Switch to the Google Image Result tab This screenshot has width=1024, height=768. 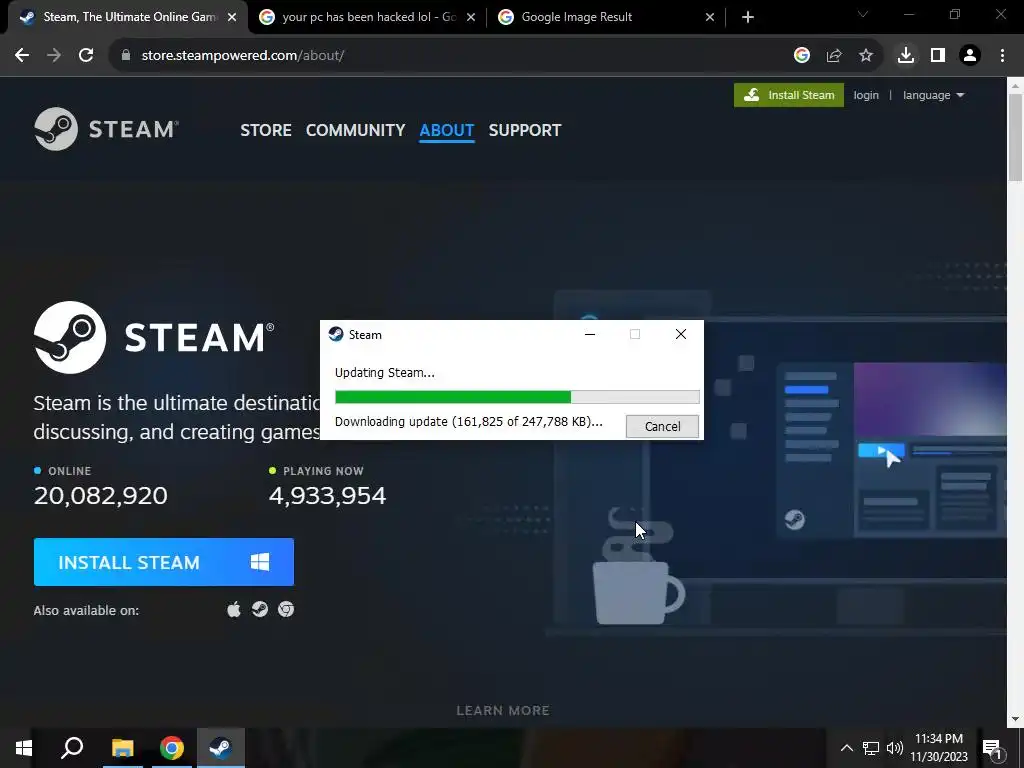(x=605, y=17)
